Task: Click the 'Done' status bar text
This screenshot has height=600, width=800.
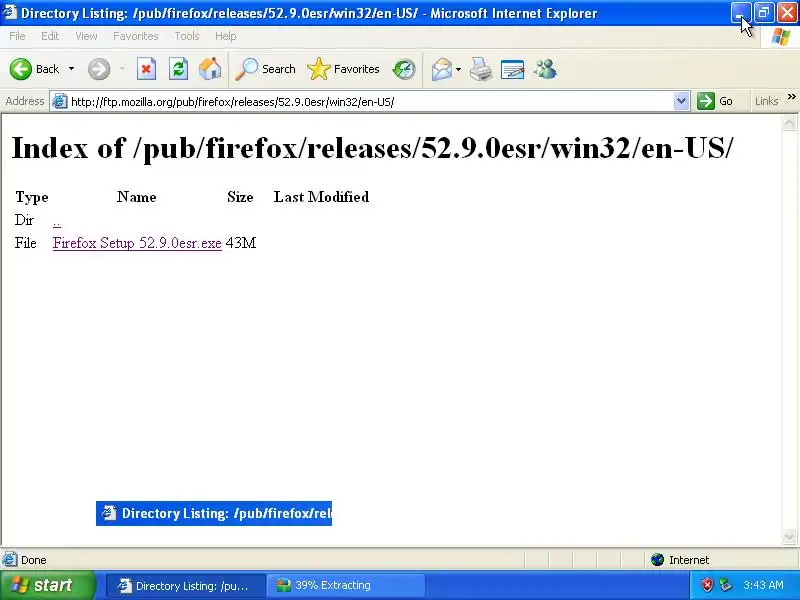Action: pyautogui.click(x=34, y=560)
